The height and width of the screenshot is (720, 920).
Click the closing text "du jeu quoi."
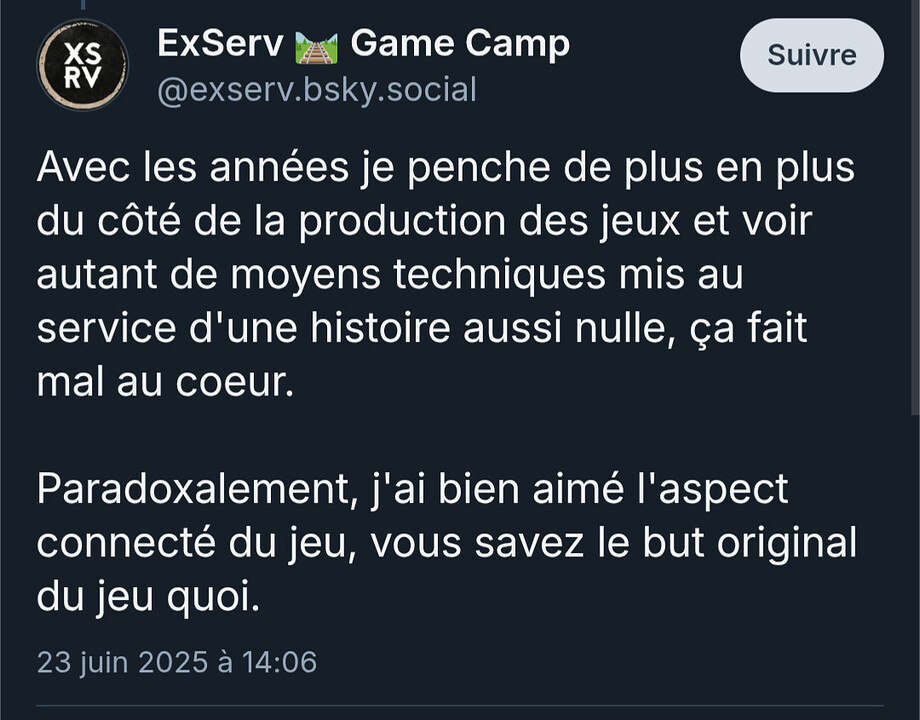(x=148, y=597)
